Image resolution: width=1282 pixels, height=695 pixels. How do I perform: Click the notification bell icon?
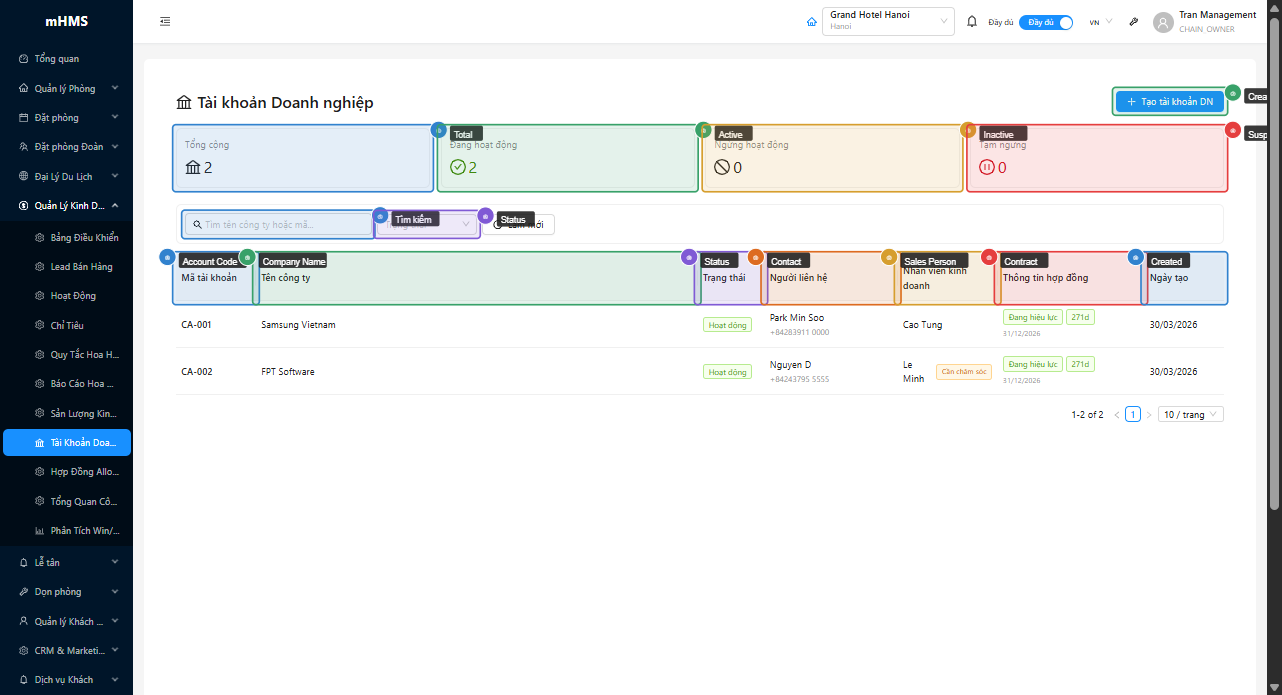coord(971,21)
